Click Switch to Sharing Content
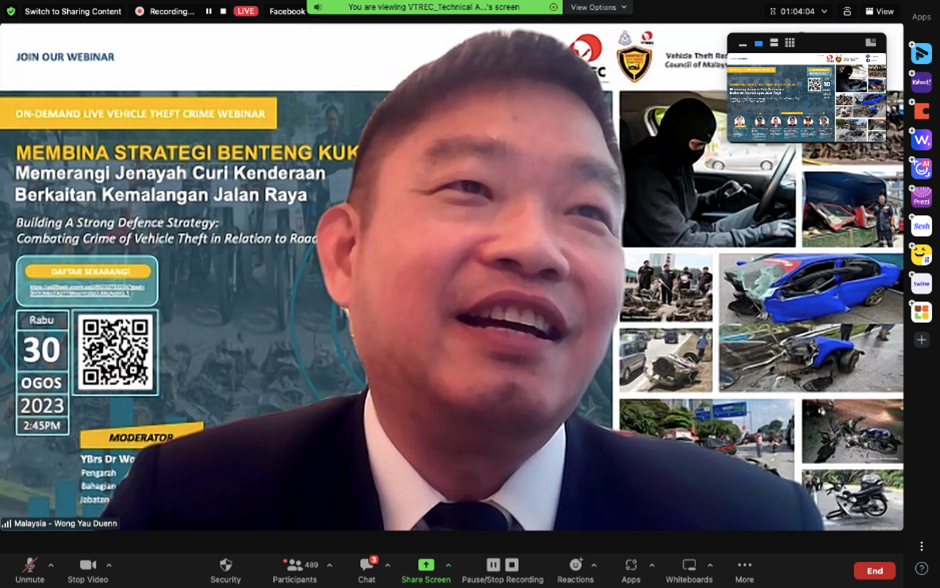 pyautogui.click(x=65, y=11)
